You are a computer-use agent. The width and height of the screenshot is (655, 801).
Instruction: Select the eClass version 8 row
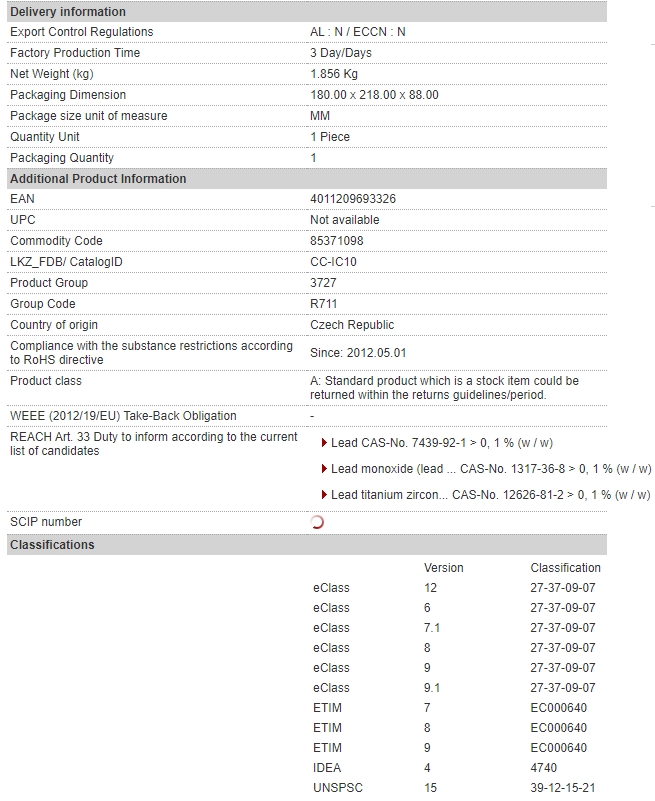[x=454, y=648]
